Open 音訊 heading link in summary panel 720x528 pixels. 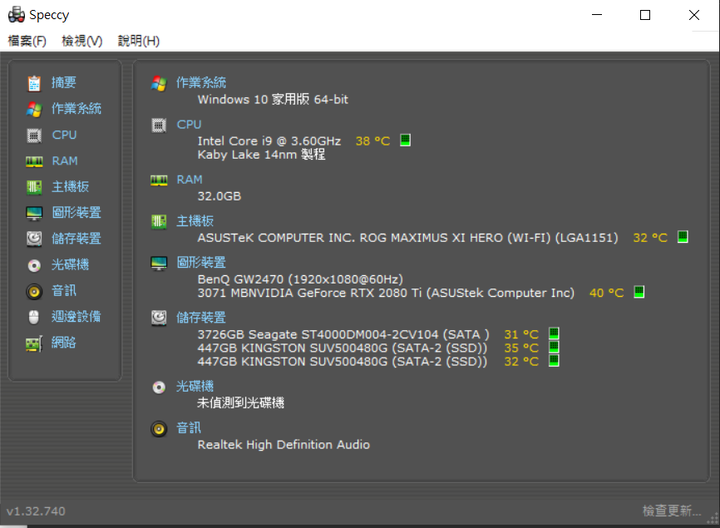coord(189,428)
